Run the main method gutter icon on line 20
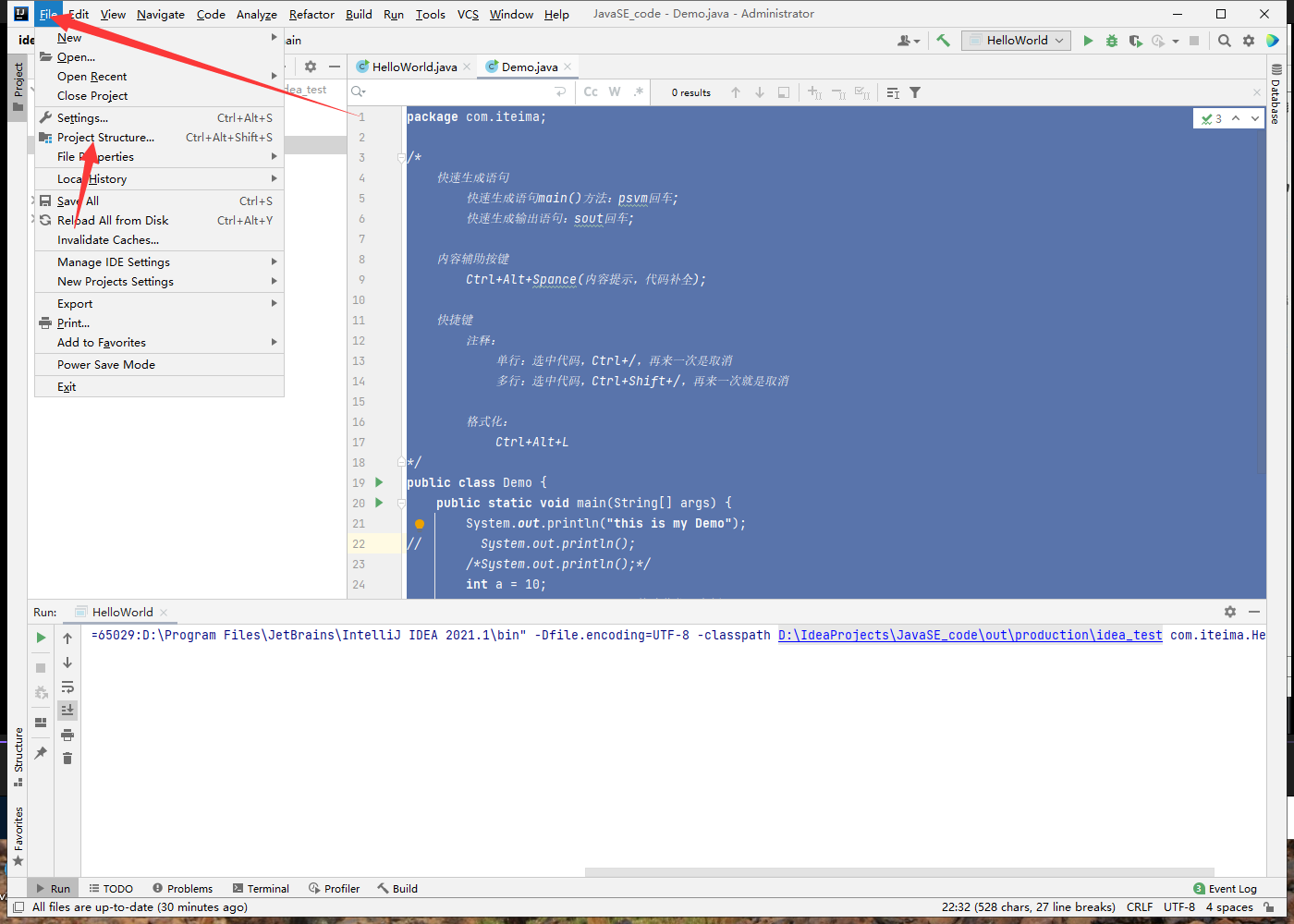1294x924 pixels. [x=379, y=503]
